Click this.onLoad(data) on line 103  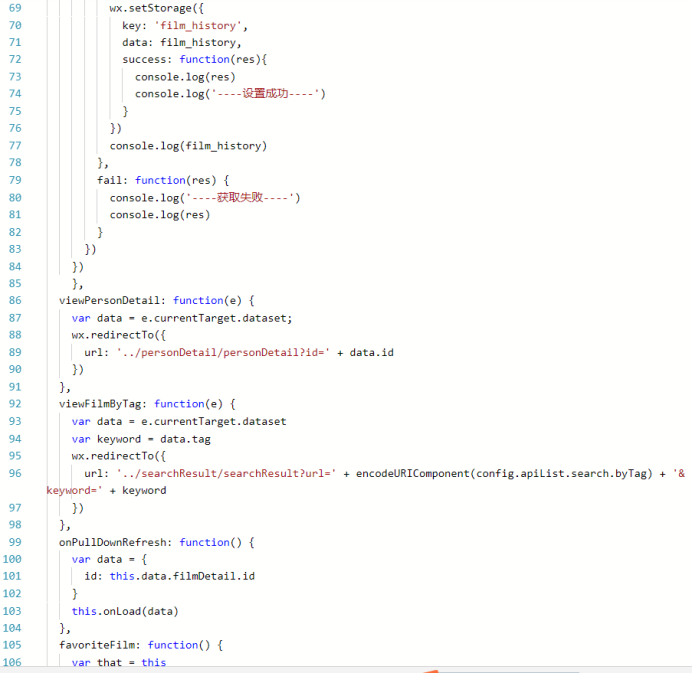click(125, 611)
